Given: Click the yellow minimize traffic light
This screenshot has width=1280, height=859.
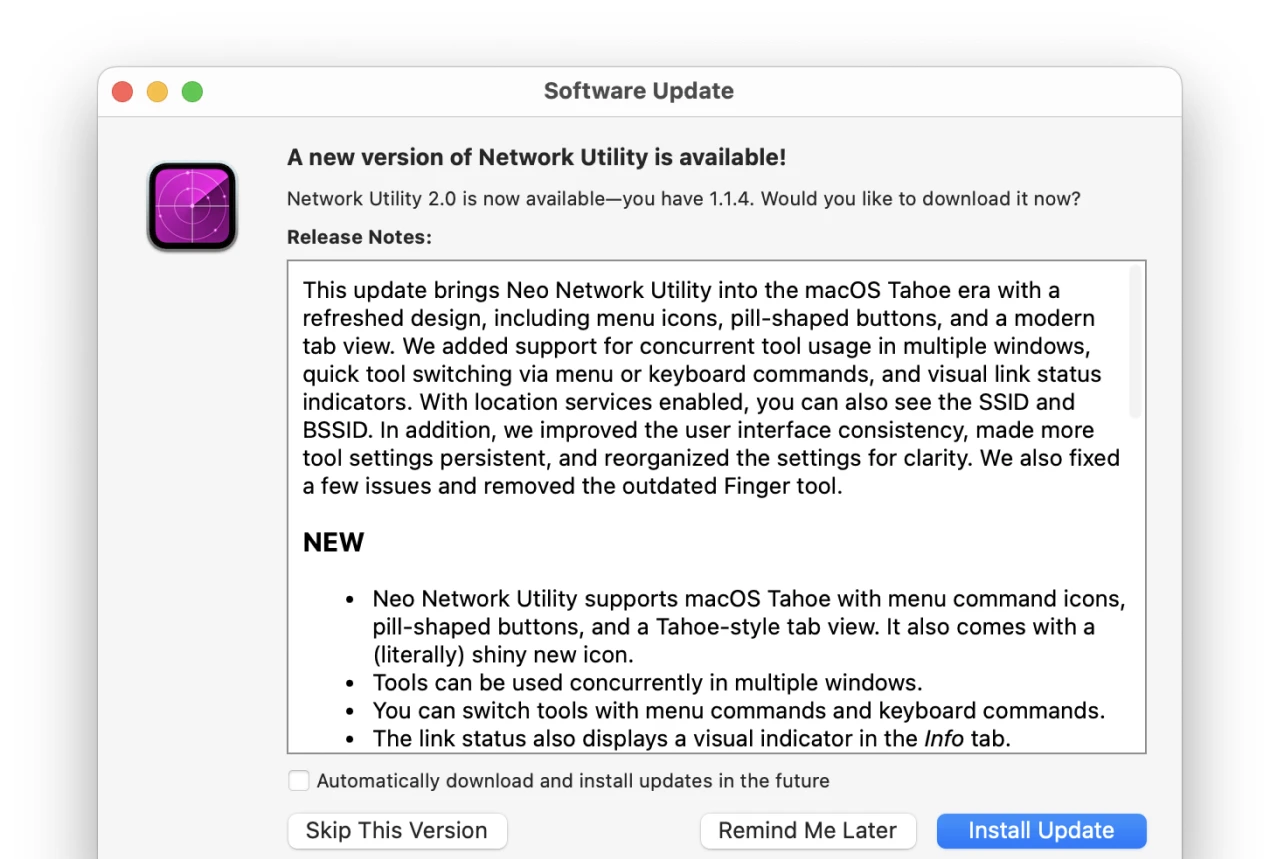Looking at the screenshot, I should pos(157,91).
